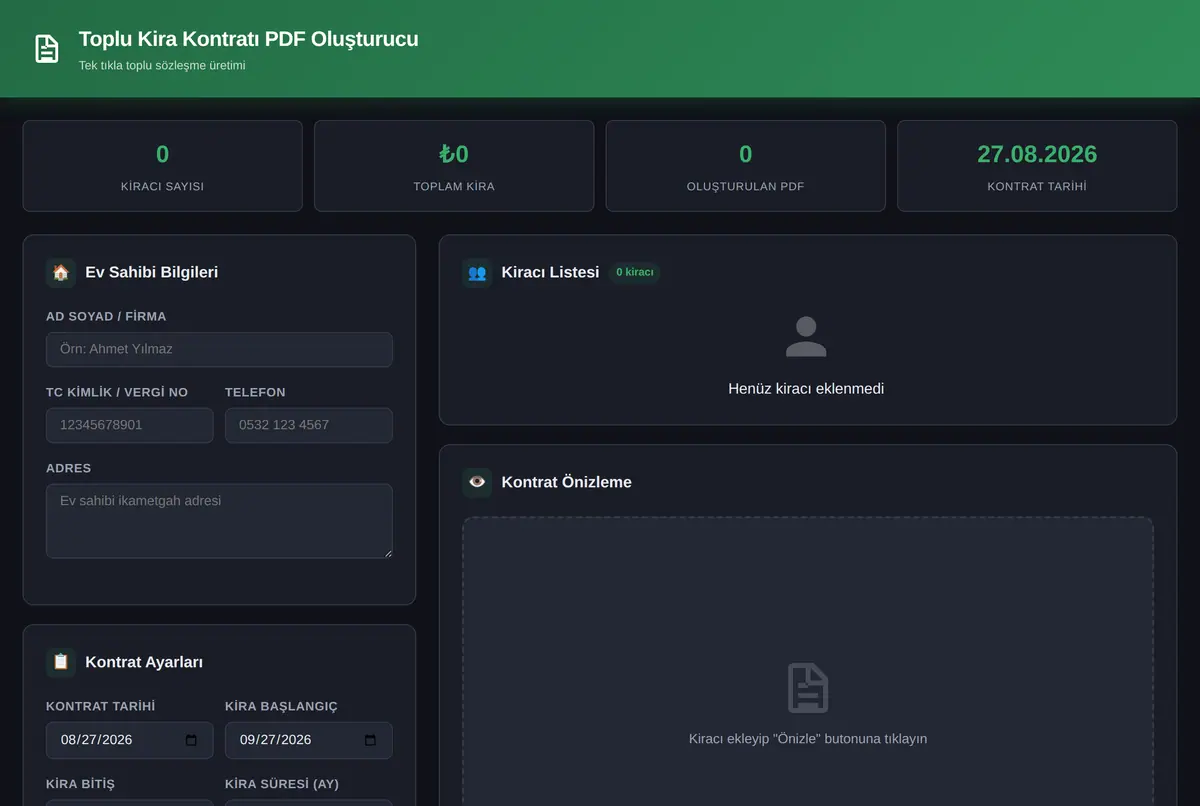Click the "Kiracı Listesi" heading
This screenshot has width=1200, height=806.
pyautogui.click(x=551, y=272)
